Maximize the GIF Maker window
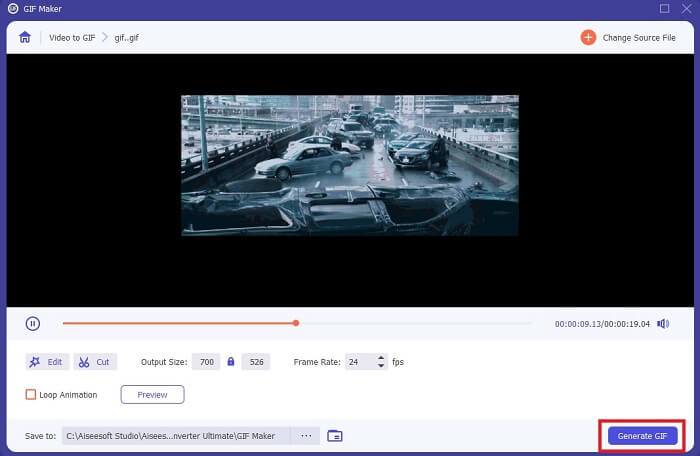The width and height of the screenshot is (700, 456). click(x=664, y=8)
